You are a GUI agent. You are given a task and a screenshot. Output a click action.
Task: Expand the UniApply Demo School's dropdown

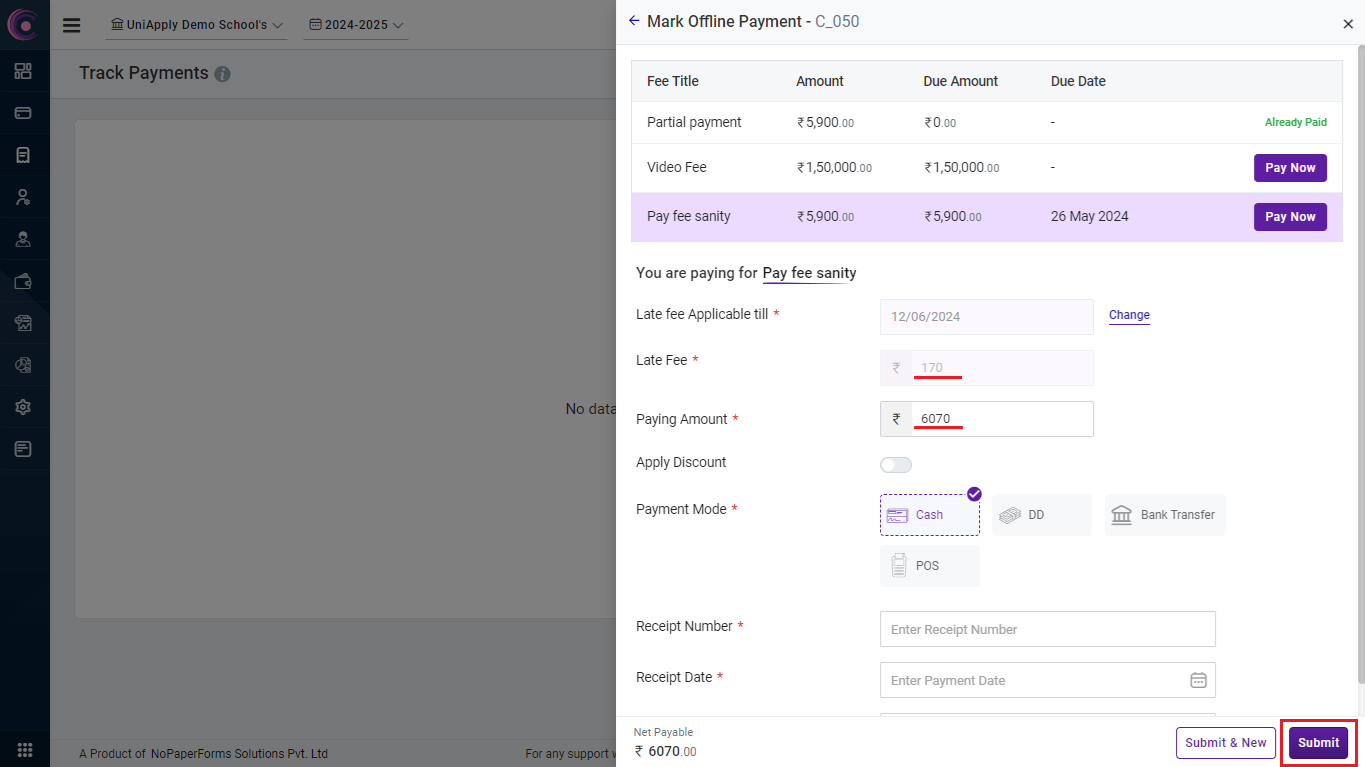[x=197, y=25]
